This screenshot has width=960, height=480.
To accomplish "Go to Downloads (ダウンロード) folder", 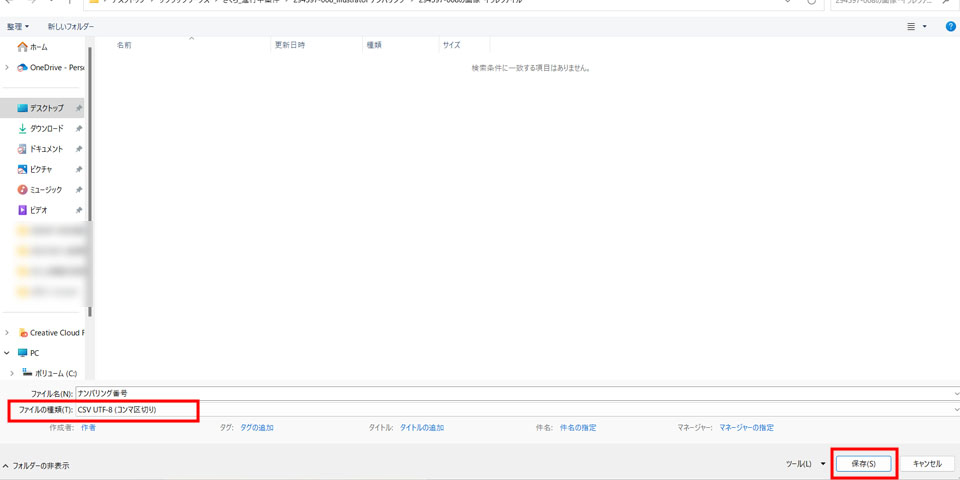I will tap(46, 129).
